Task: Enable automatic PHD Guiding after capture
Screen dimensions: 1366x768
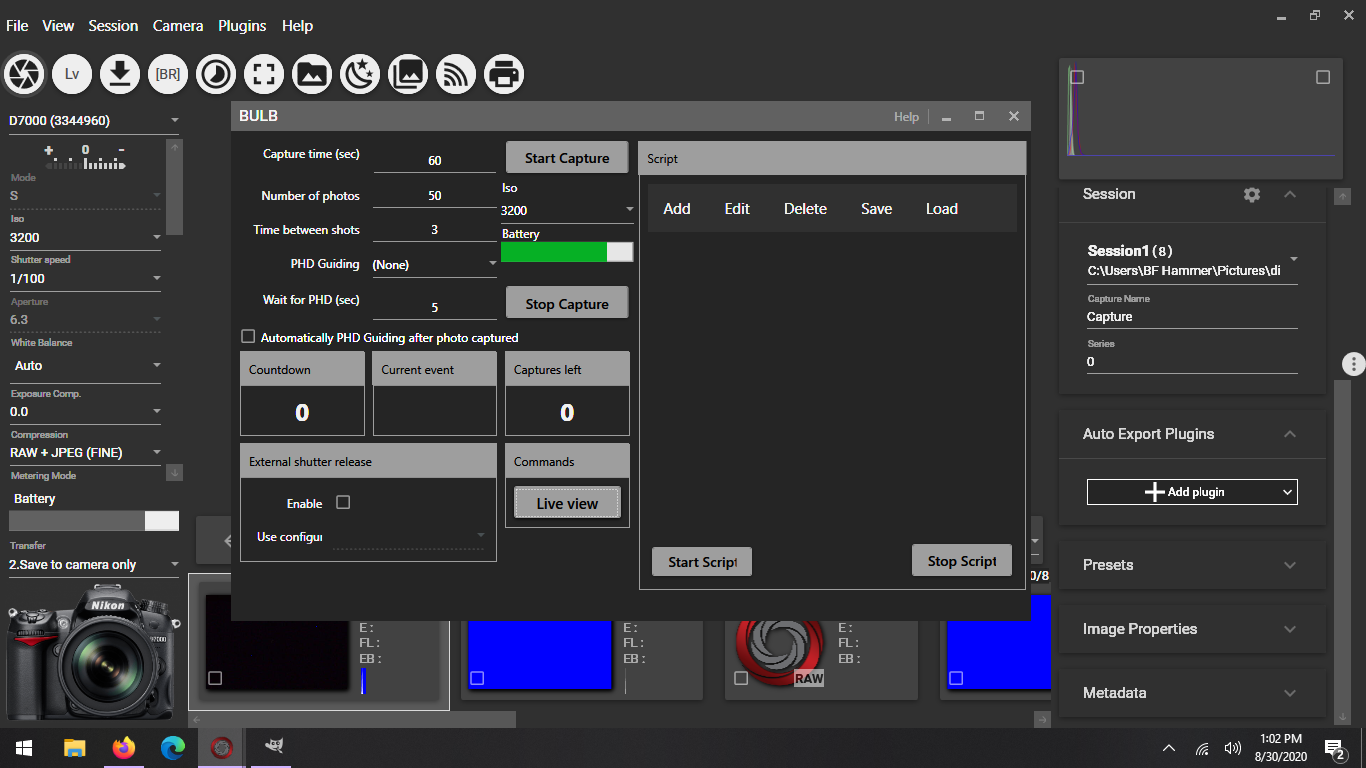Action: [x=249, y=337]
